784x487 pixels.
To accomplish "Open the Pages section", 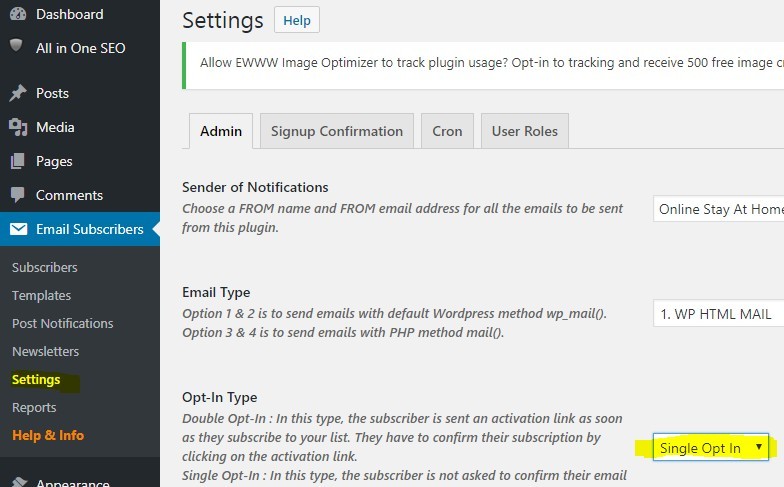I will pos(54,161).
